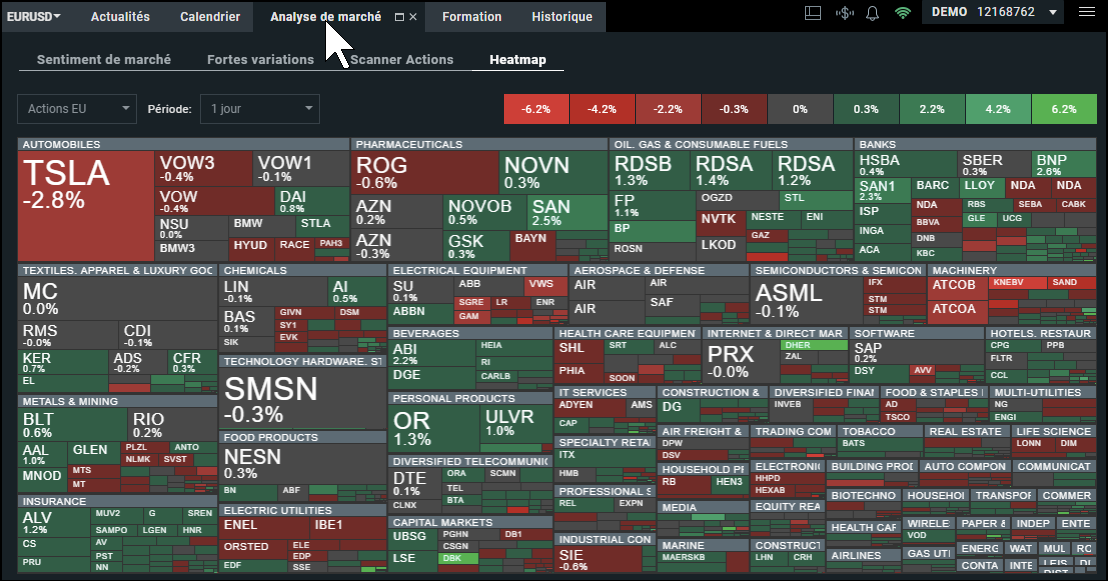Open the TSLA -2.8% heatmap tile
Viewport: 1108px width, 581px height.
(86, 206)
